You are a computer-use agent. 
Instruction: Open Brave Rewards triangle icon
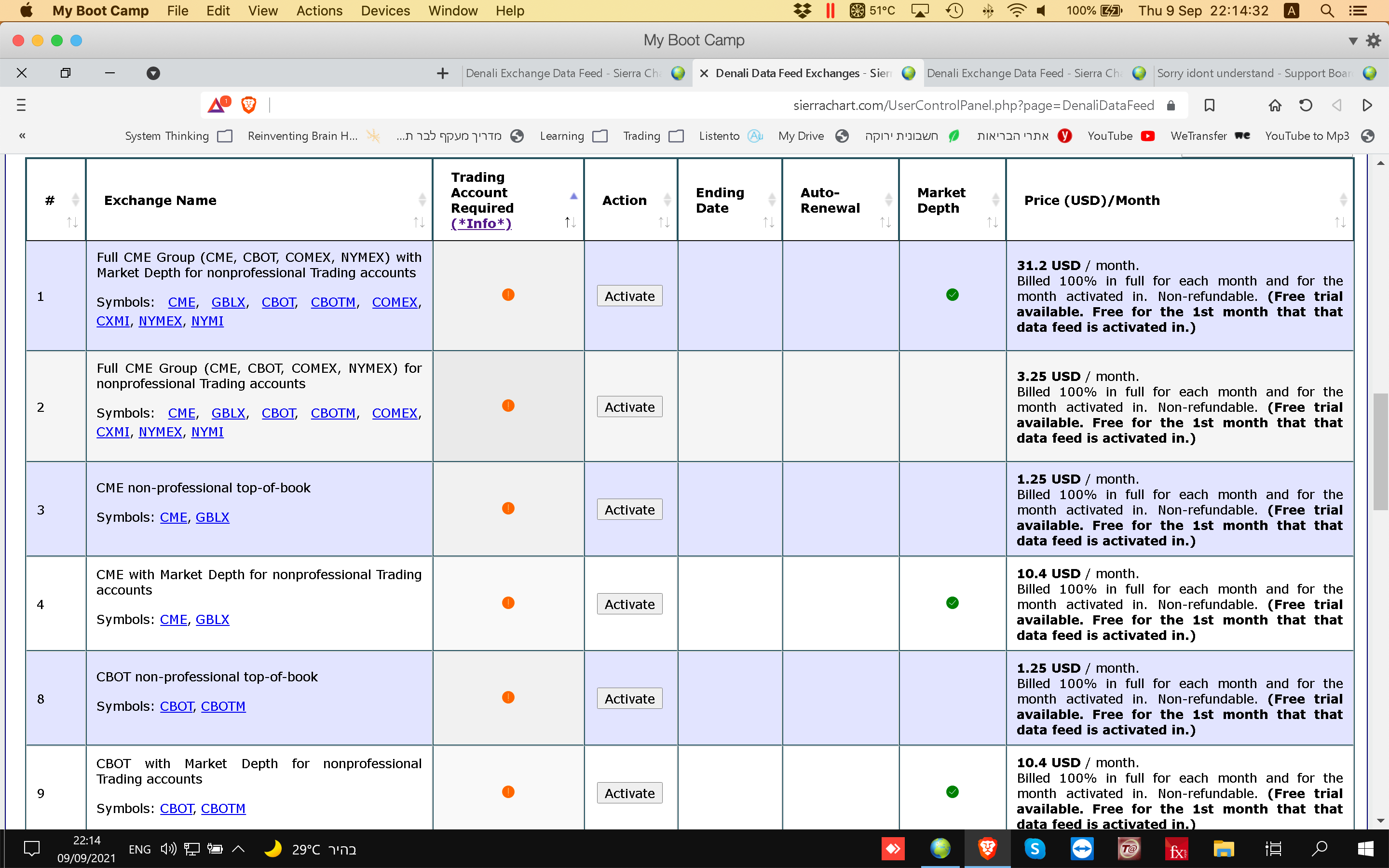[218, 105]
